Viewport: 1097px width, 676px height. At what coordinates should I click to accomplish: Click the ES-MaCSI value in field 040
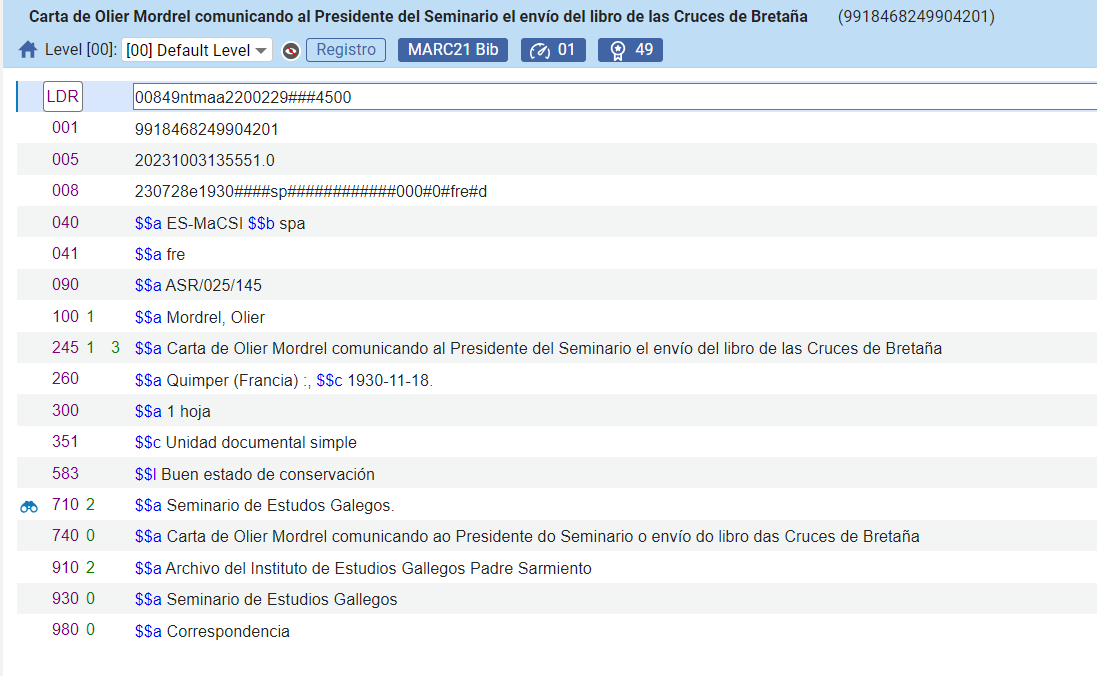click(204, 223)
